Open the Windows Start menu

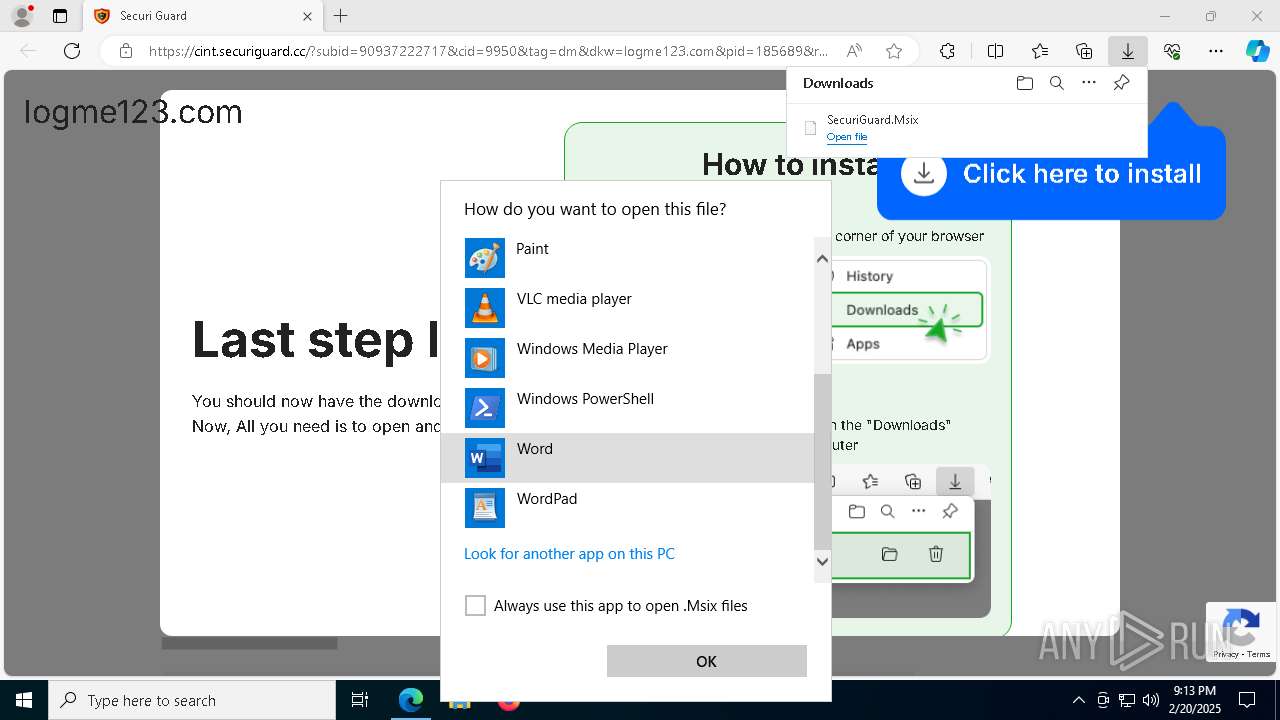(24, 700)
